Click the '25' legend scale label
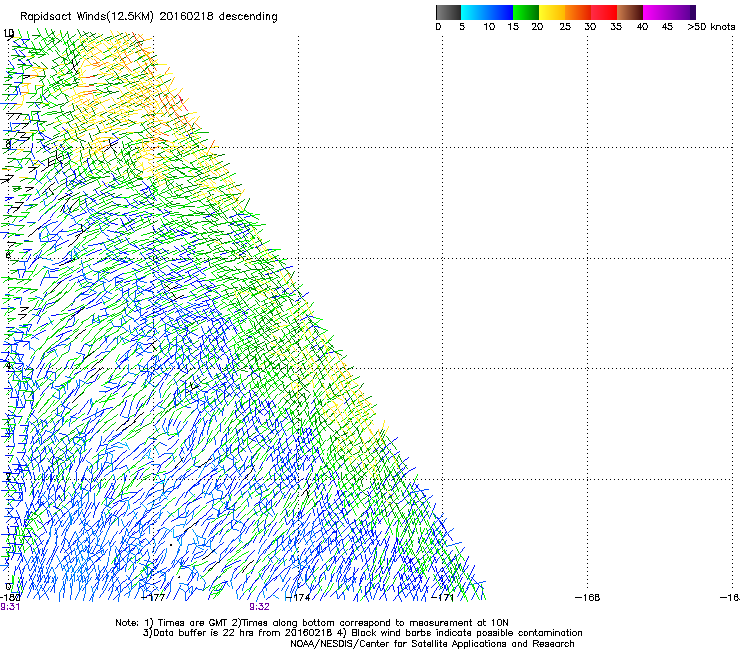 point(565,27)
